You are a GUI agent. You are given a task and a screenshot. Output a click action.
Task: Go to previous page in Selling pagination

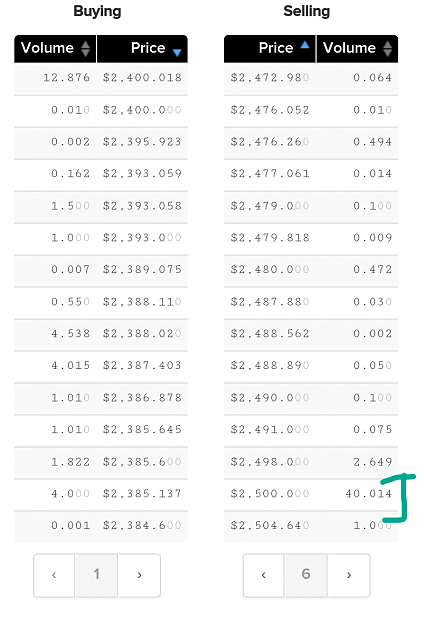[x=264, y=575]
